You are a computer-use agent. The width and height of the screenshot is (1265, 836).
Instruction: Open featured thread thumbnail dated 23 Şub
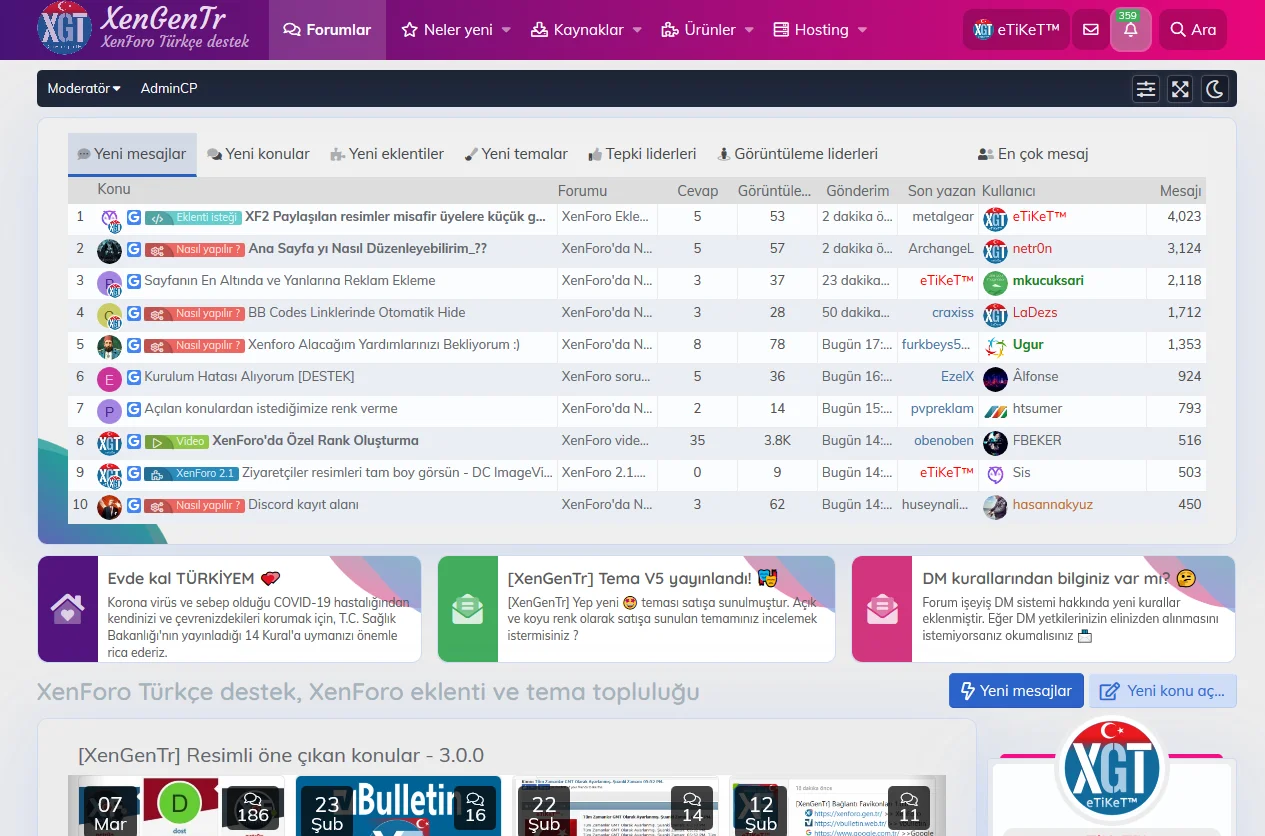point(398,805)
